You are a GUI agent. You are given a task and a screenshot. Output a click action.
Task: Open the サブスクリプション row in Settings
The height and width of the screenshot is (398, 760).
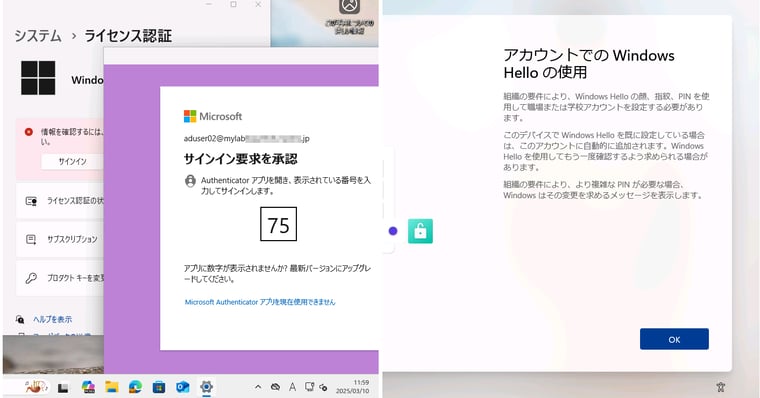(x=60, y=239)
